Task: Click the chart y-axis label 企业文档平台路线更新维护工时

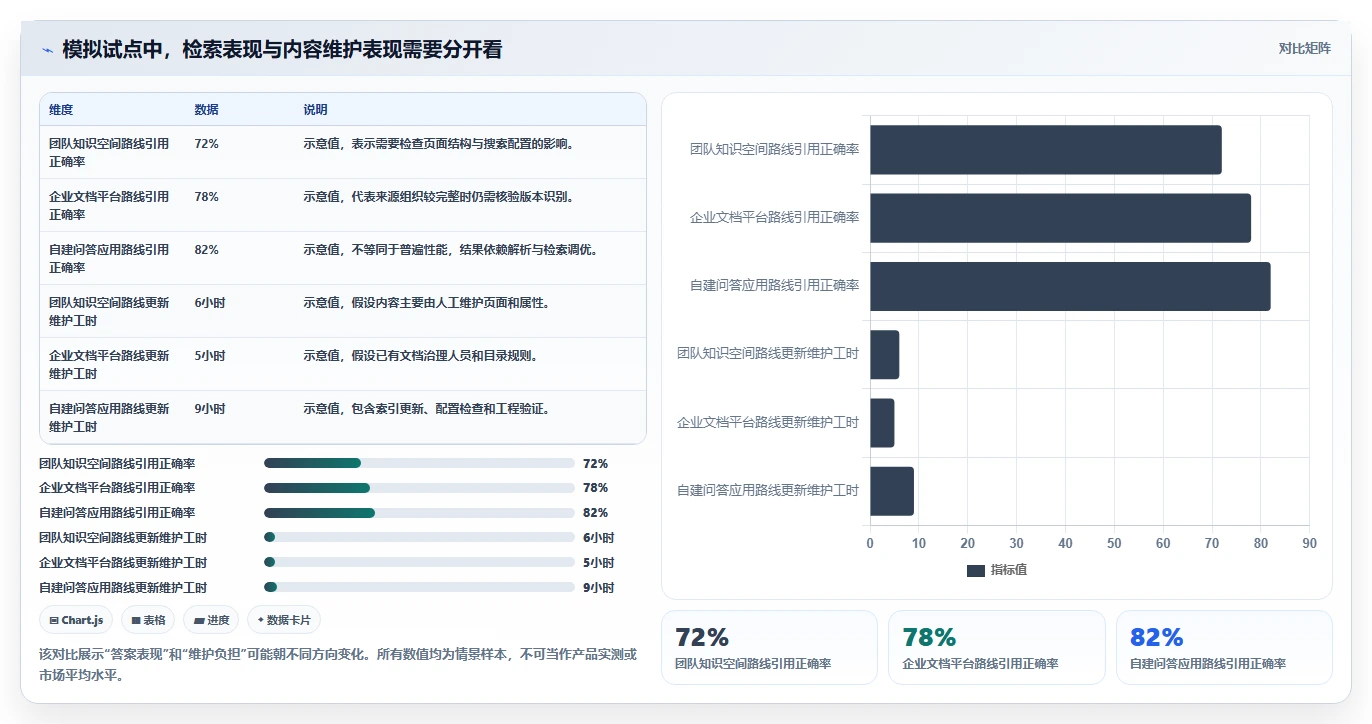Action: (768, 423)
